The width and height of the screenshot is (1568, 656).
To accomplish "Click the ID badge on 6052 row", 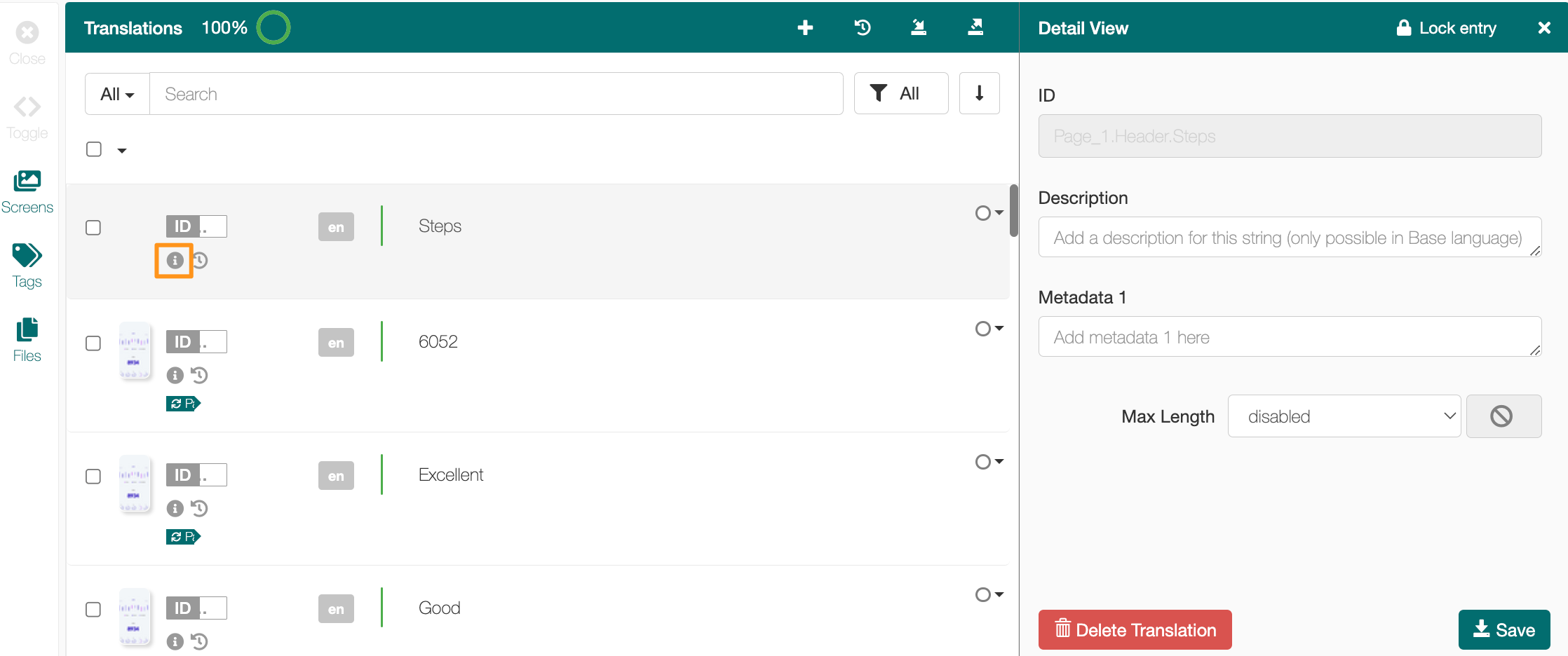I will click(196, 342).
